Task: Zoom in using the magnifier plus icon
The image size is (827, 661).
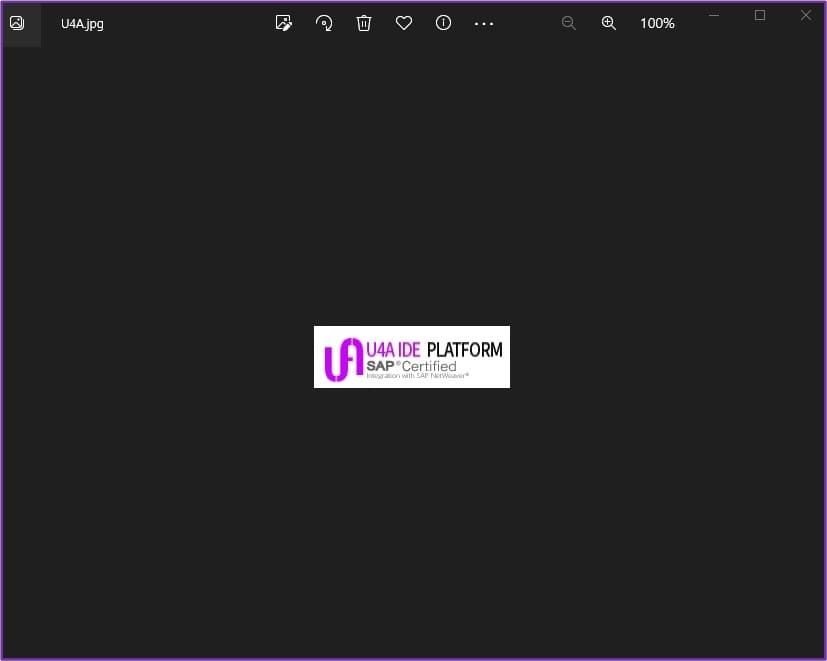Action: (609, 23)
